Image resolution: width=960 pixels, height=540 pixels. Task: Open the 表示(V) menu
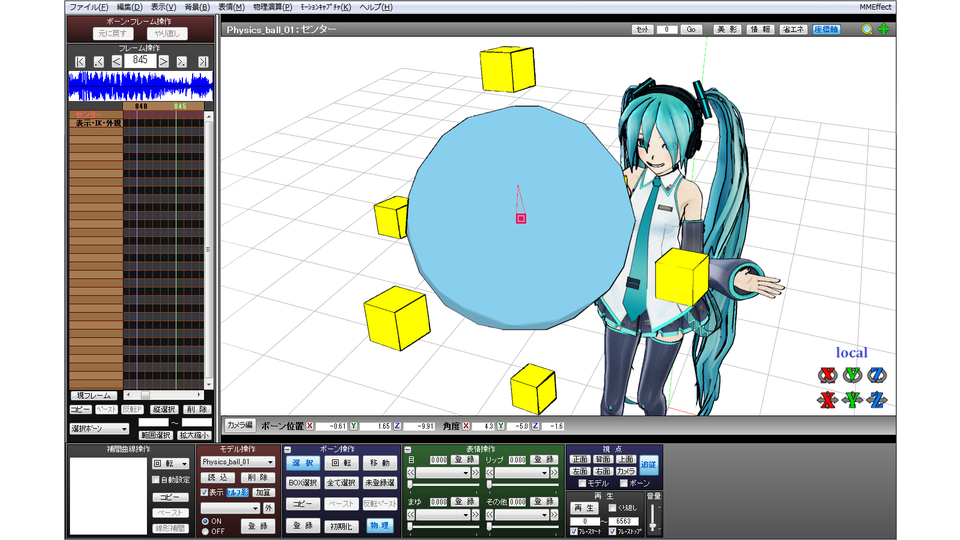(163, 7)
